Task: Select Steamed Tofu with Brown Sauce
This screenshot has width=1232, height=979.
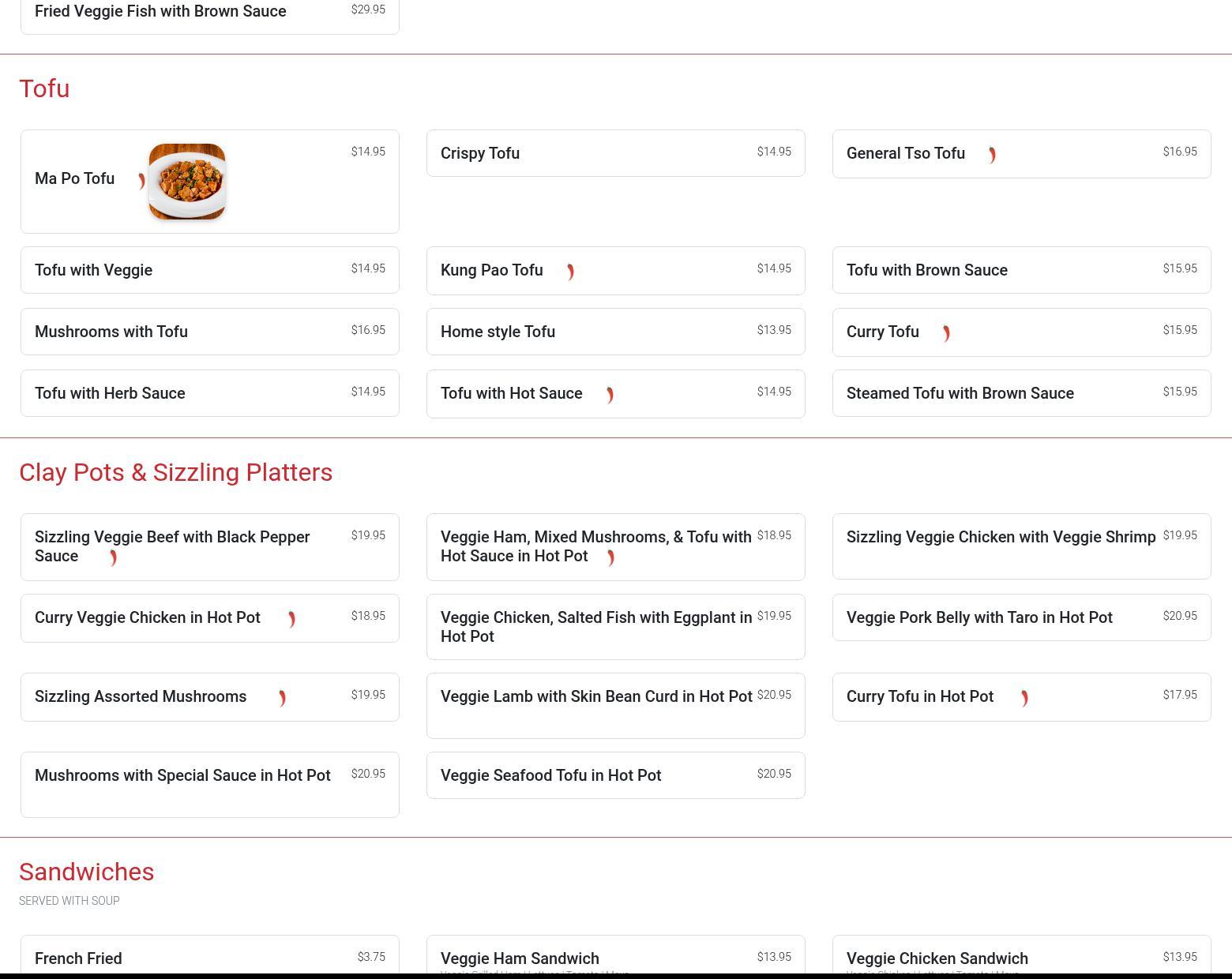Action: 960,393
